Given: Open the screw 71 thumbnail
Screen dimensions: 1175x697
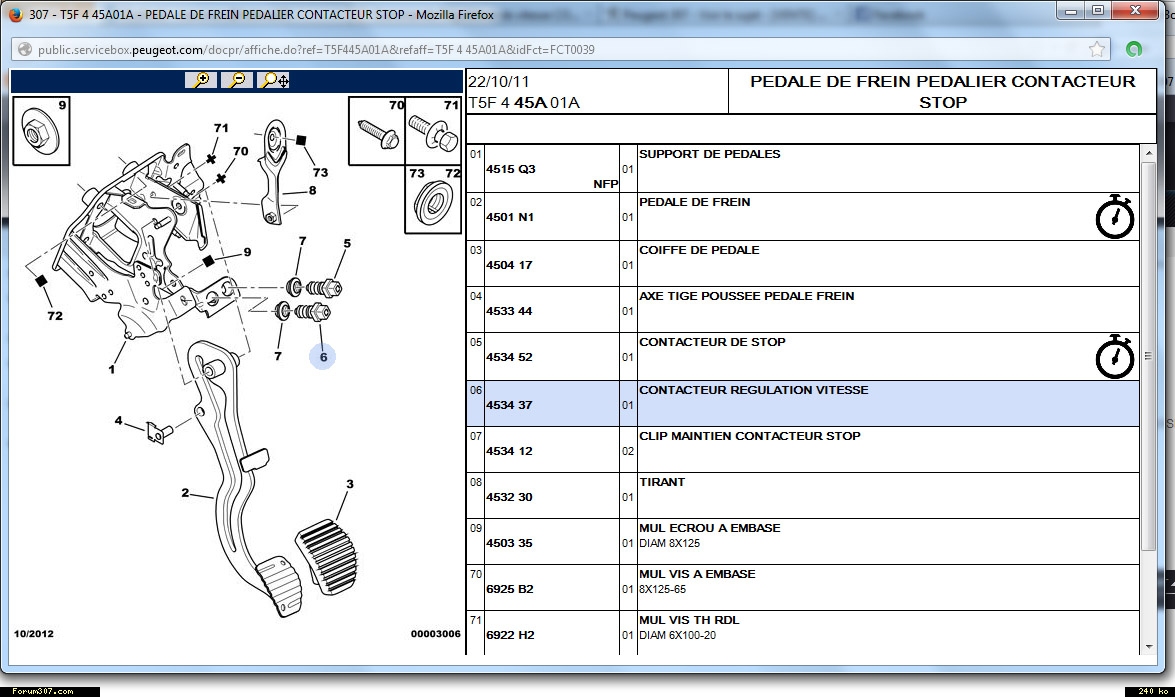Looking at the screenshot, I should (433, 131).
